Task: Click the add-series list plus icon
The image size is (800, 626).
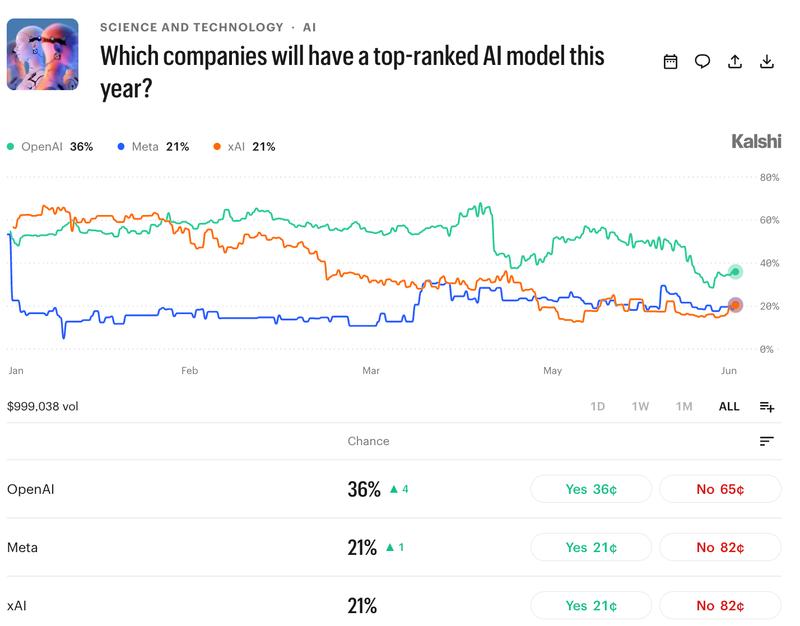Action: tap(766, 407)
